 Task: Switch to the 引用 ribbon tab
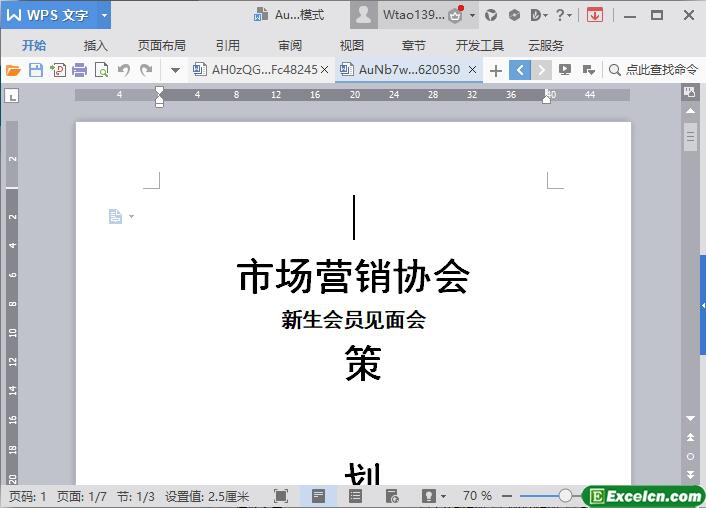[227, 45]
